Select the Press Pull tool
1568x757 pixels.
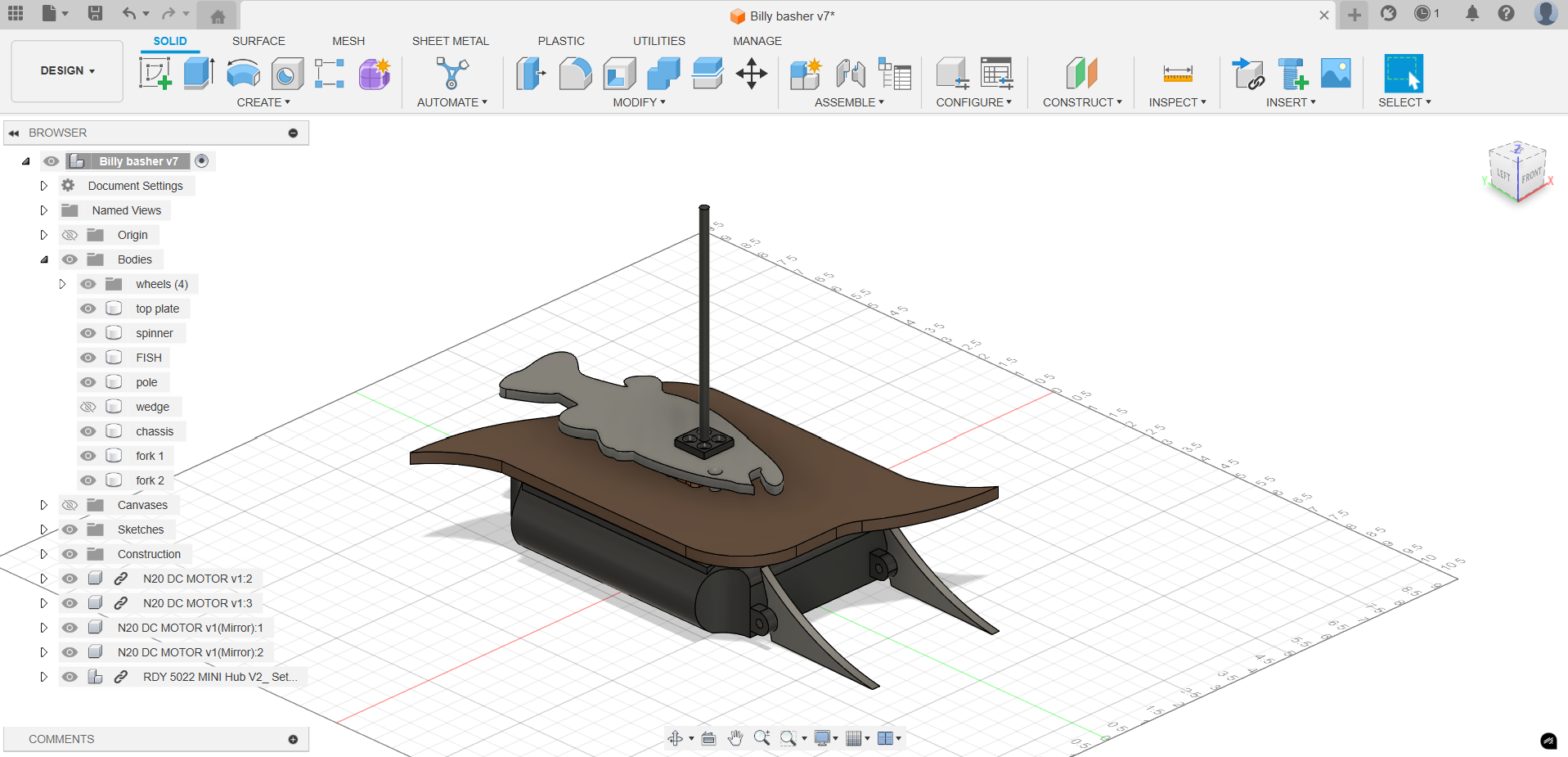532,74
